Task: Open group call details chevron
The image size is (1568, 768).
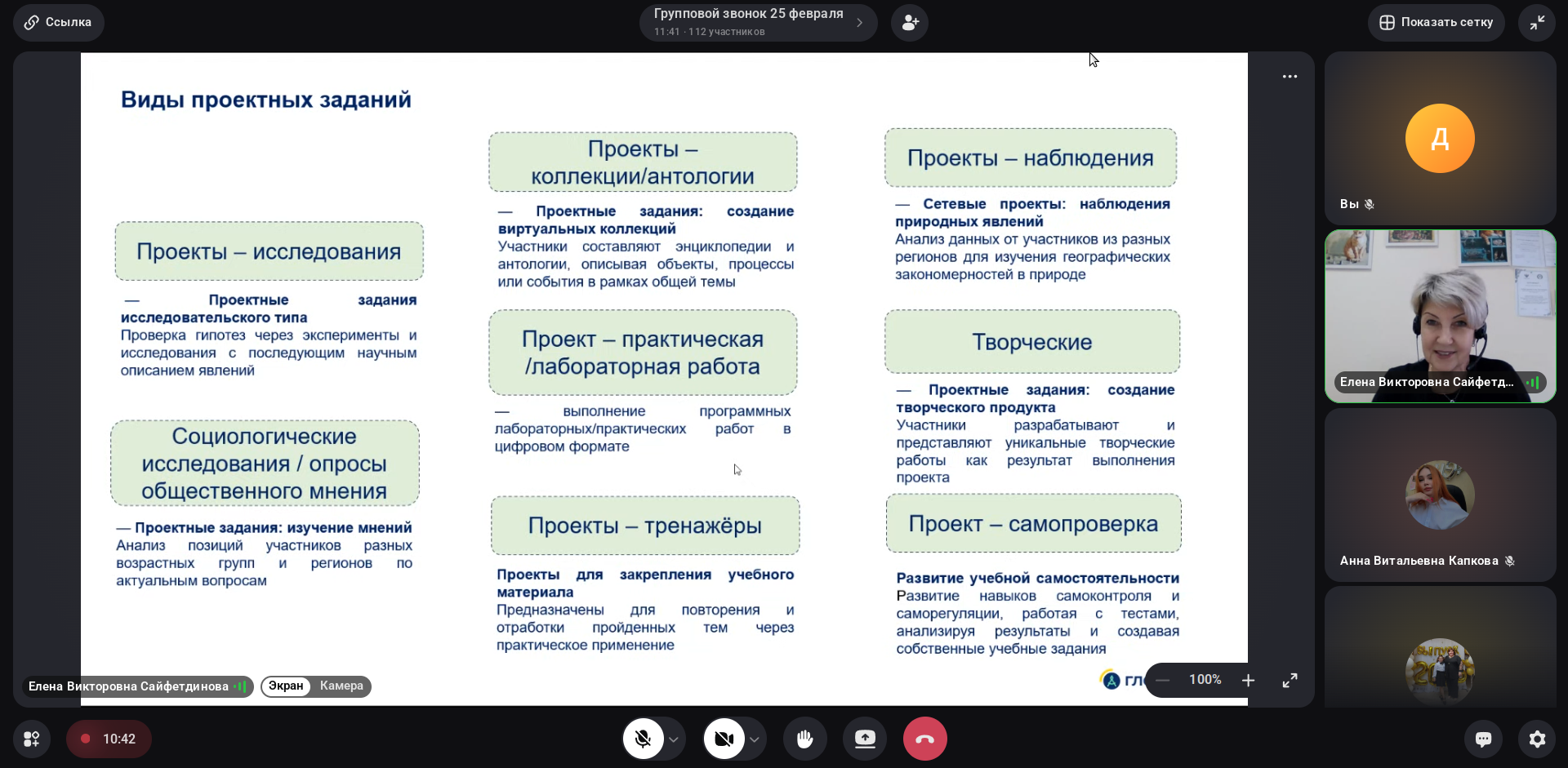Action: [859, 23]
